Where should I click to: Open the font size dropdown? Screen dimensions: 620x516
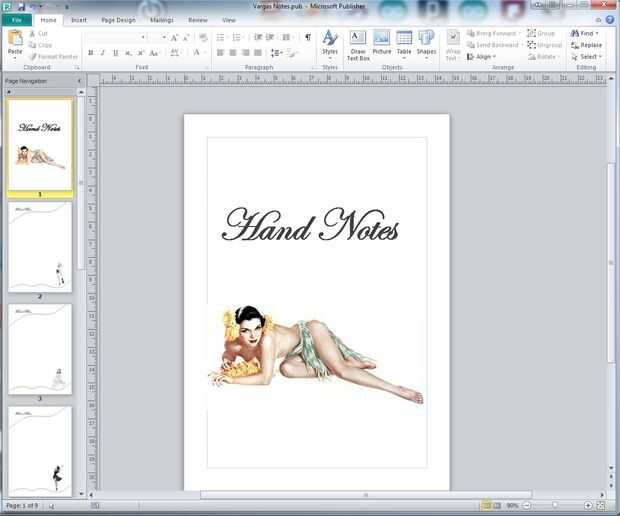(x=164, y=37)
